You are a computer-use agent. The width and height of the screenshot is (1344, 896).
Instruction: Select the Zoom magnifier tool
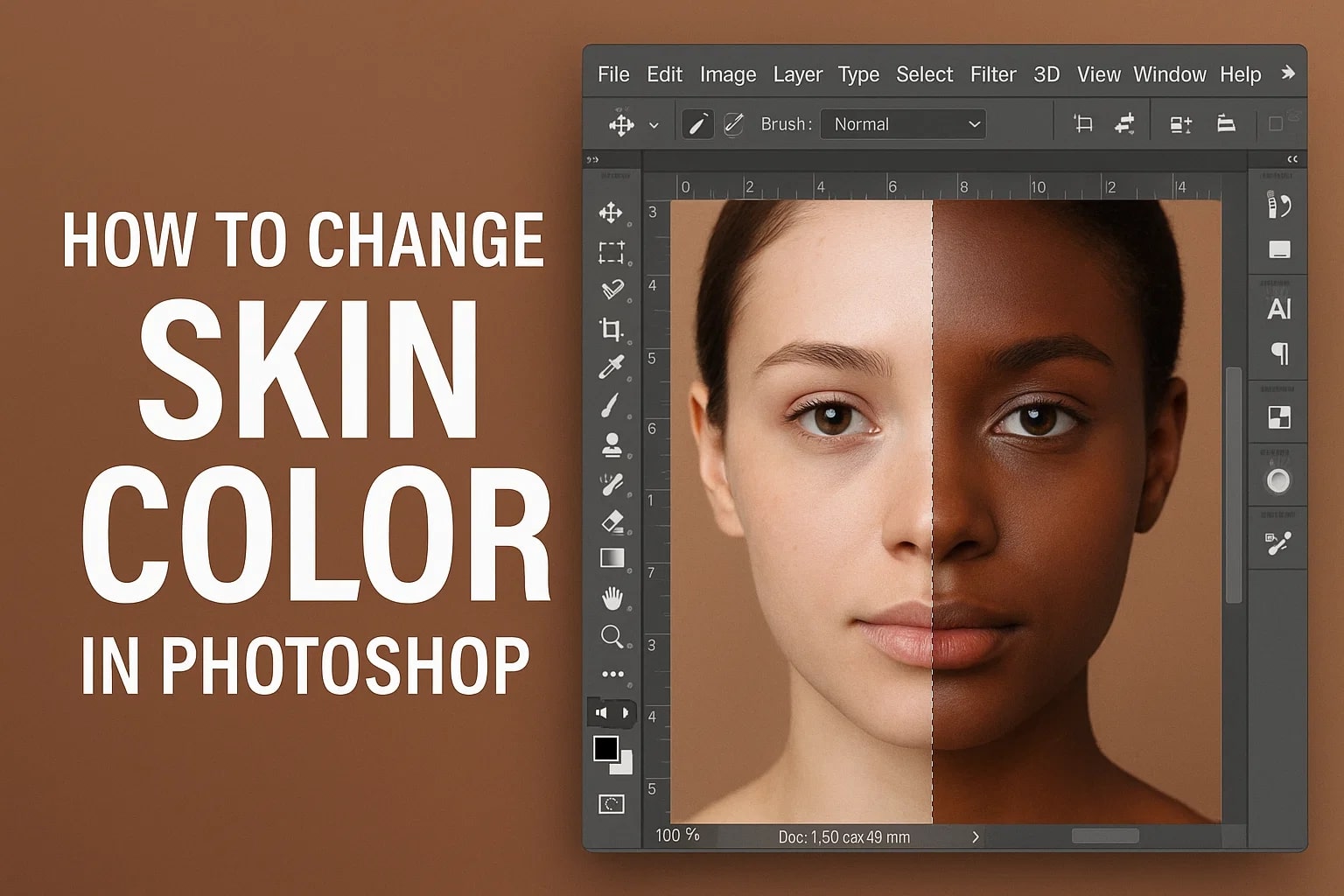pos(612,636)
